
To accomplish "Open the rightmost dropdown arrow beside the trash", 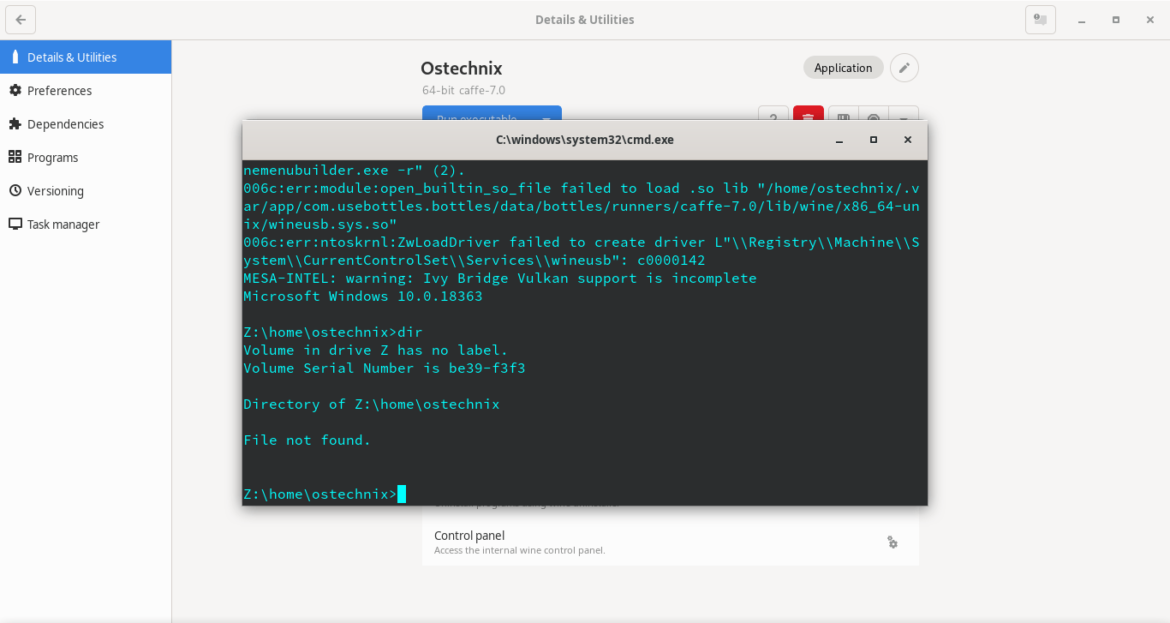I will tap(904, 115).
